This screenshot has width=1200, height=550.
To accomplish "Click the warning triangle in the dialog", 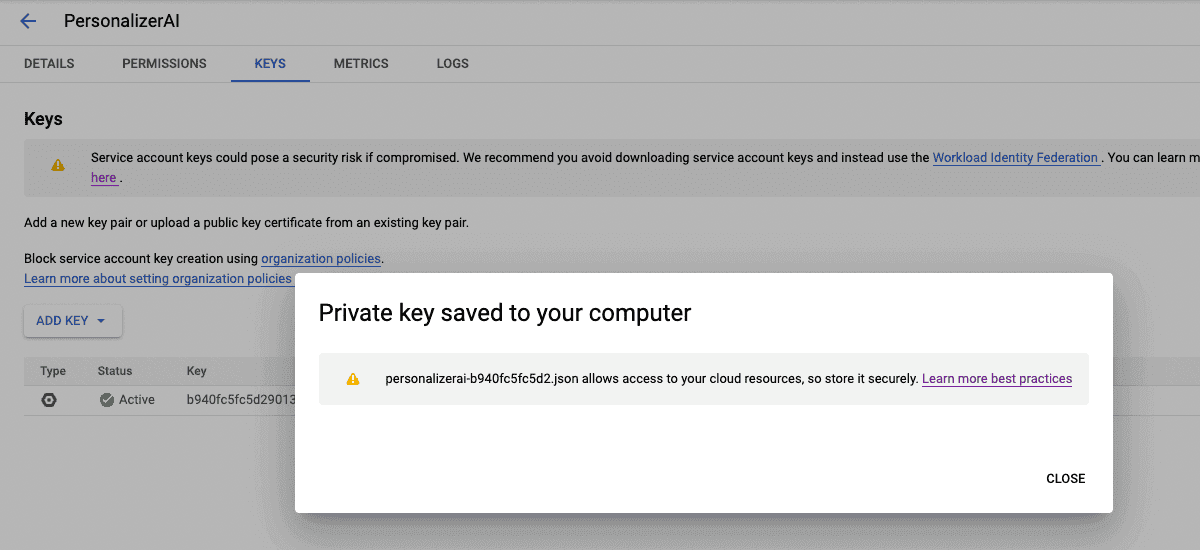I will pyautogui.click(x=352, y=379).
